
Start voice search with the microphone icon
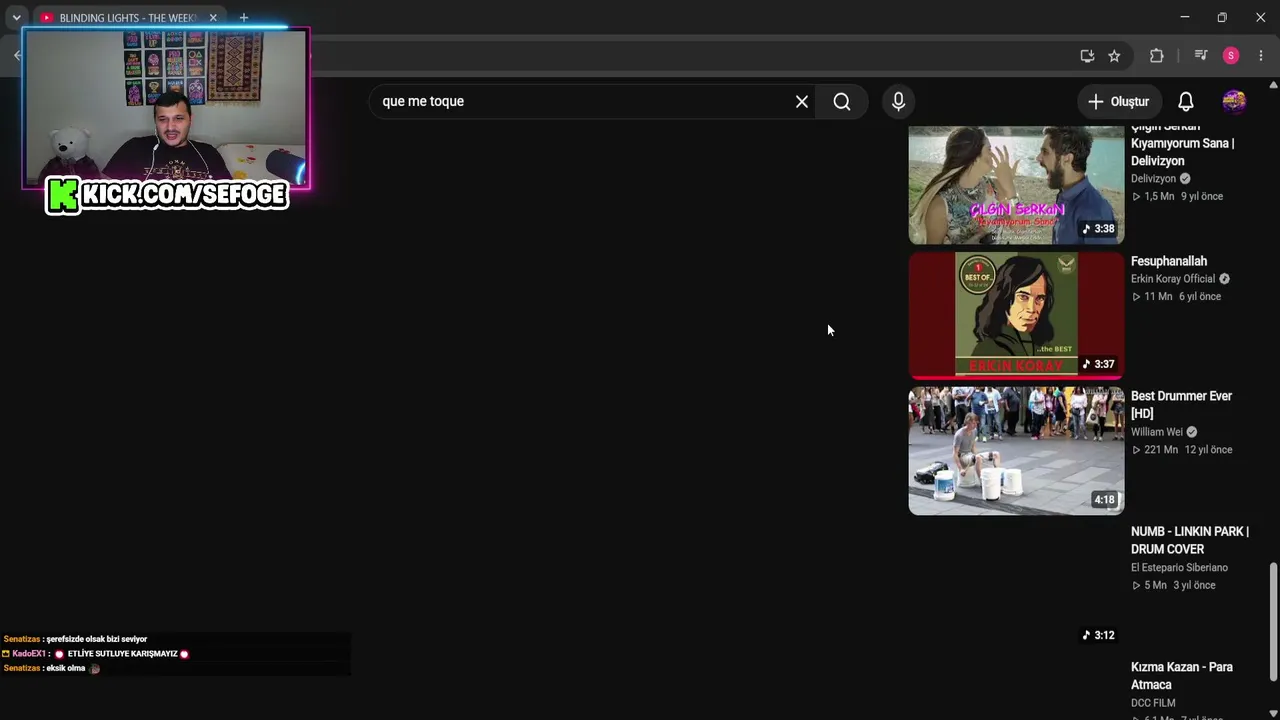[898, 101]
